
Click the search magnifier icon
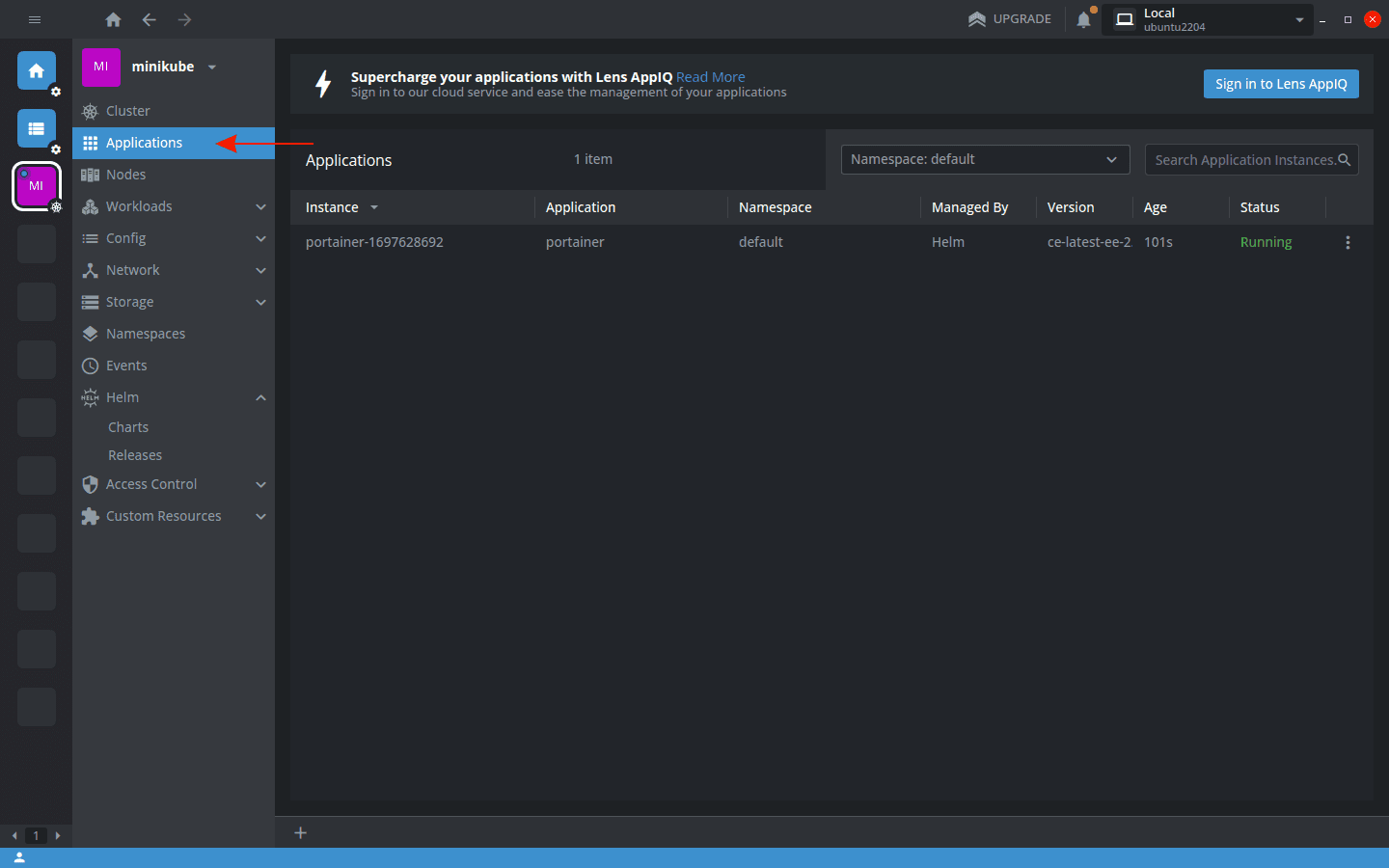pos(1344,160)
